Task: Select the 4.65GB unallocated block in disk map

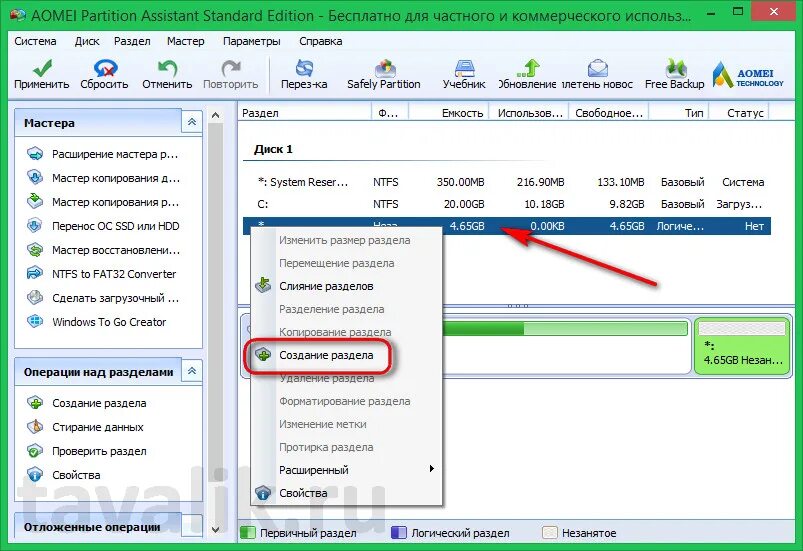Action: coord(742,346)
